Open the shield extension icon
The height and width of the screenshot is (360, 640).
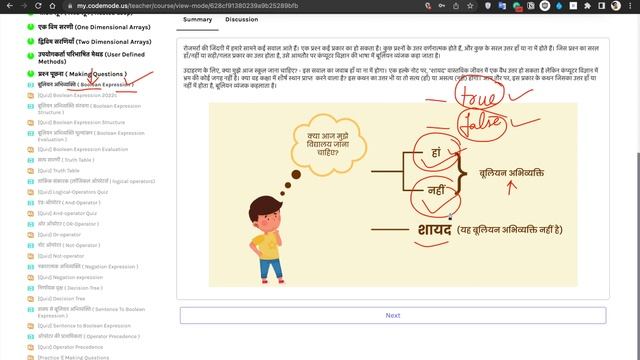(x=488, y=6)
